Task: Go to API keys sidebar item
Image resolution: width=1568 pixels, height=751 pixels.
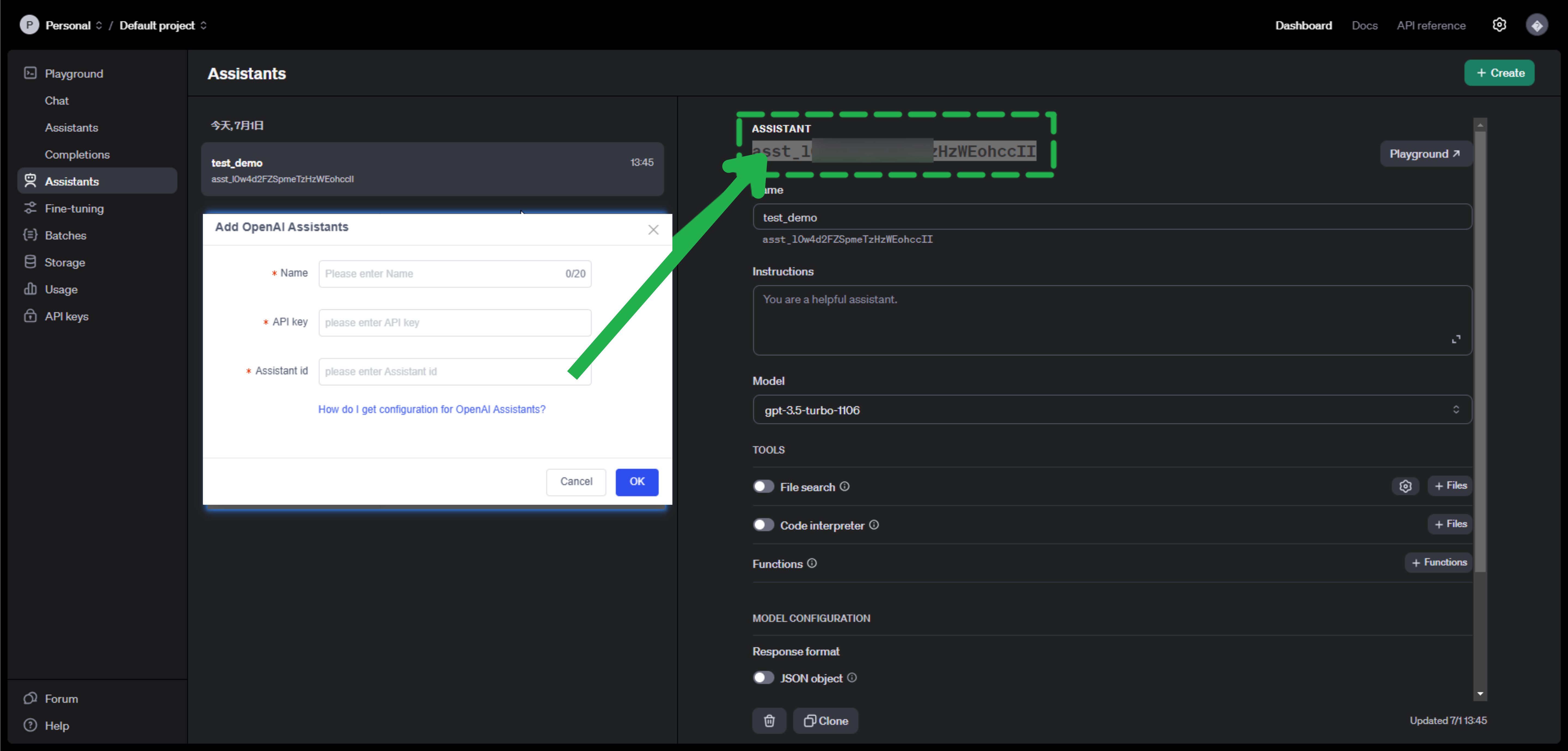Action: (66, 316)
